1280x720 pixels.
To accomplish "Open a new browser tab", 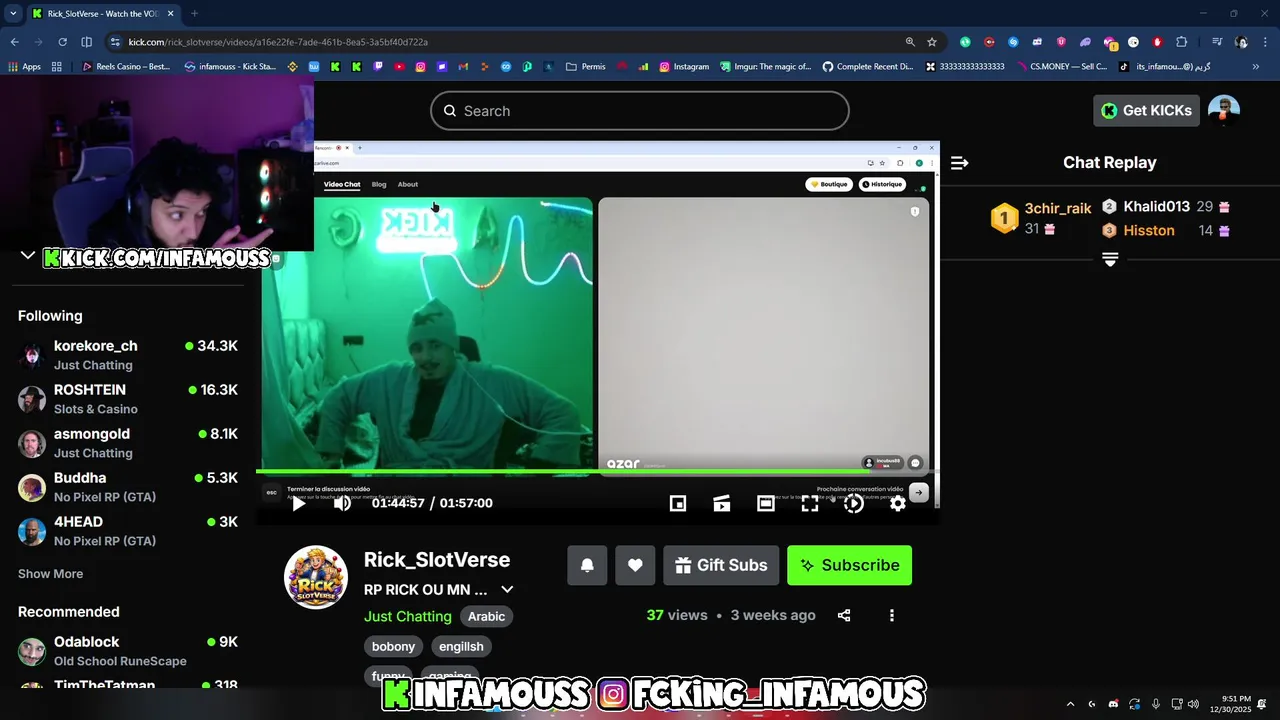I will coord(194,14).
